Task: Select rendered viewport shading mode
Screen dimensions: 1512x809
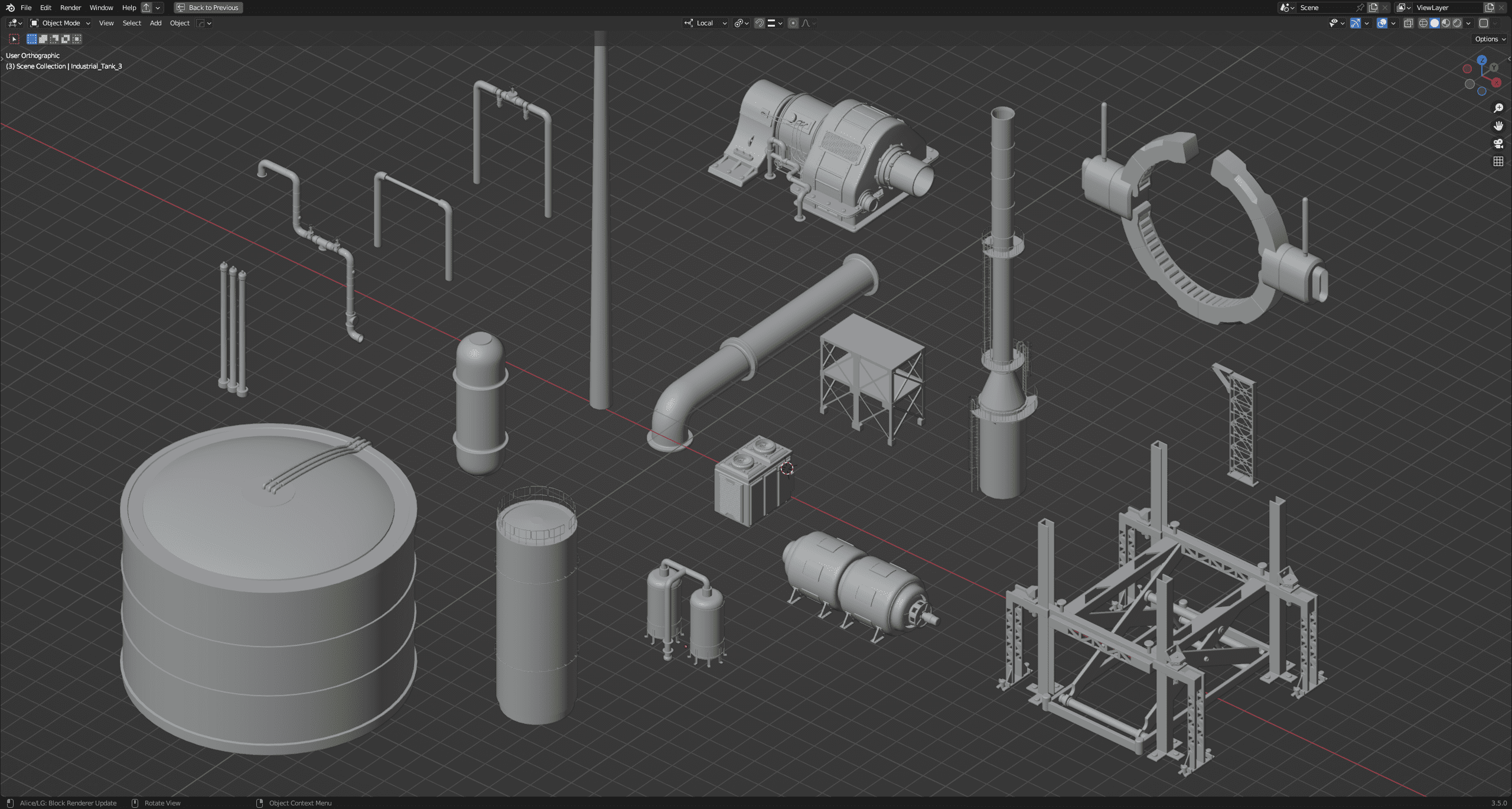Action: pos(1457,23)
